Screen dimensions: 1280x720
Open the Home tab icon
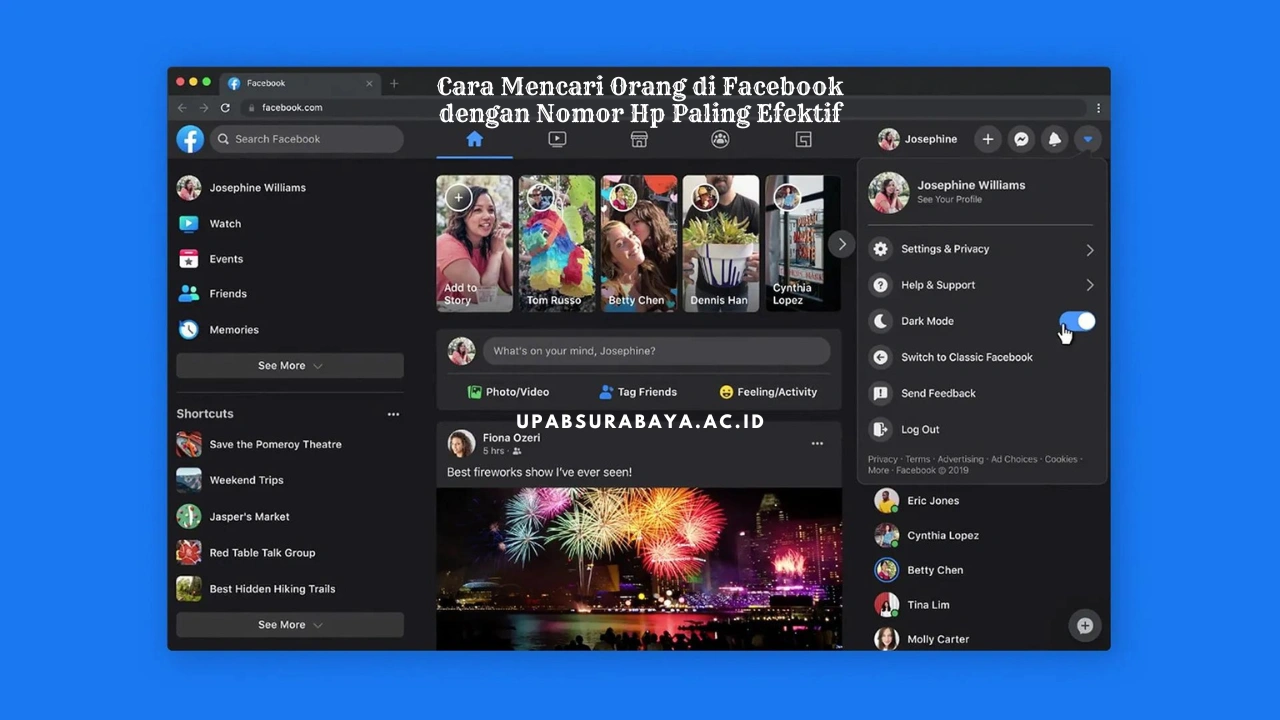tap(474, 139)
